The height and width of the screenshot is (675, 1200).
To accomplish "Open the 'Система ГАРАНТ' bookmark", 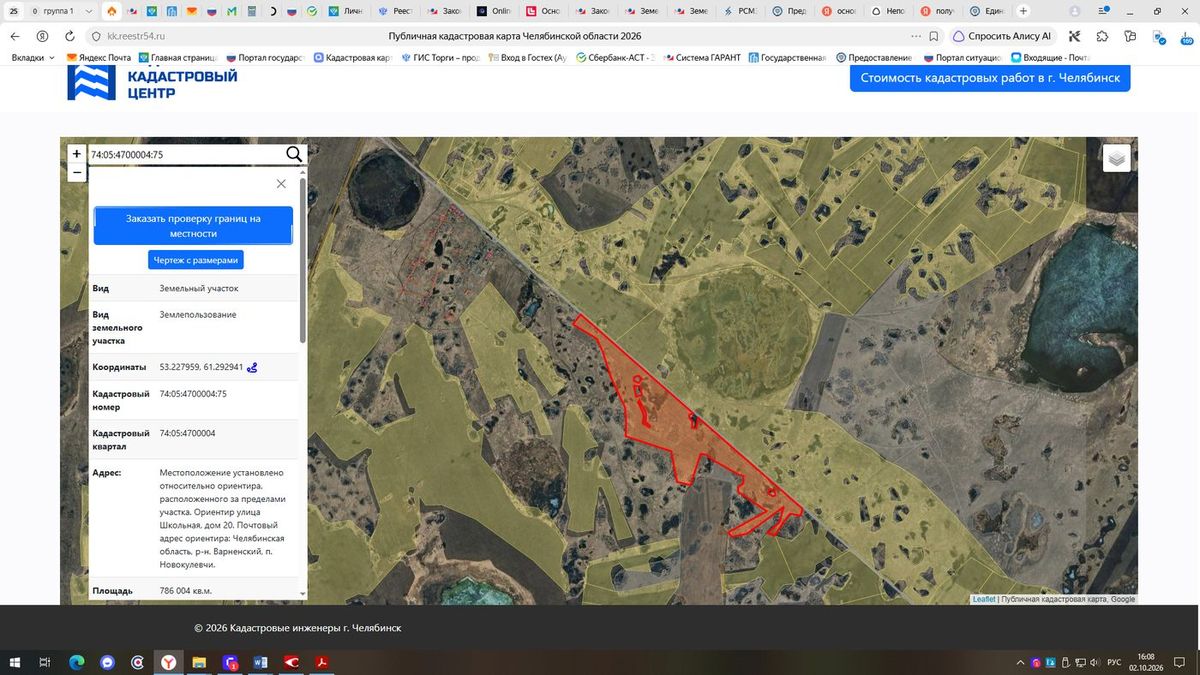I will 701,58.
